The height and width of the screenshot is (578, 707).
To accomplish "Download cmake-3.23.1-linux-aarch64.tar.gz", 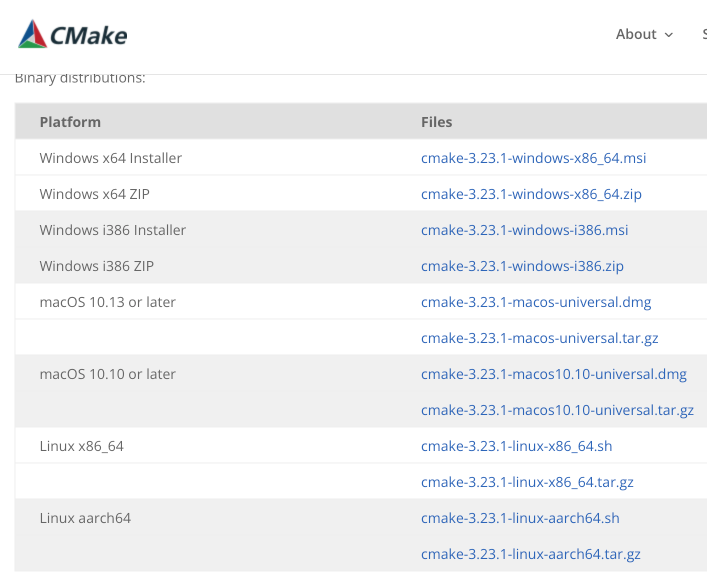I will (531, 555).
